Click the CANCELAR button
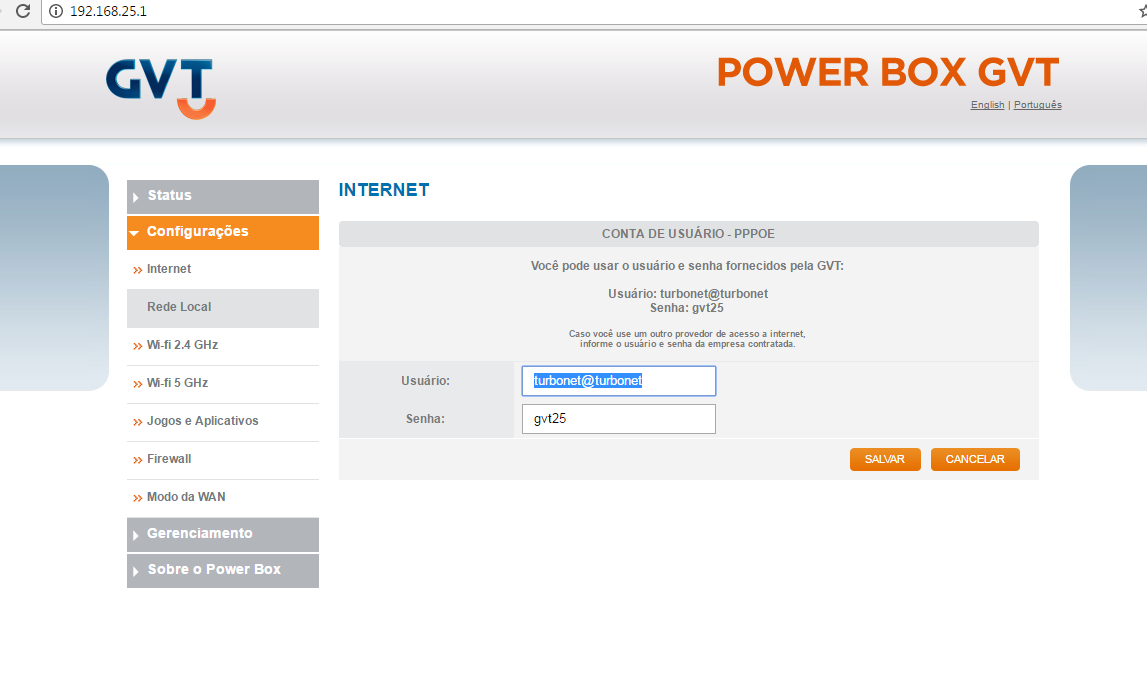 coord(974,460)
